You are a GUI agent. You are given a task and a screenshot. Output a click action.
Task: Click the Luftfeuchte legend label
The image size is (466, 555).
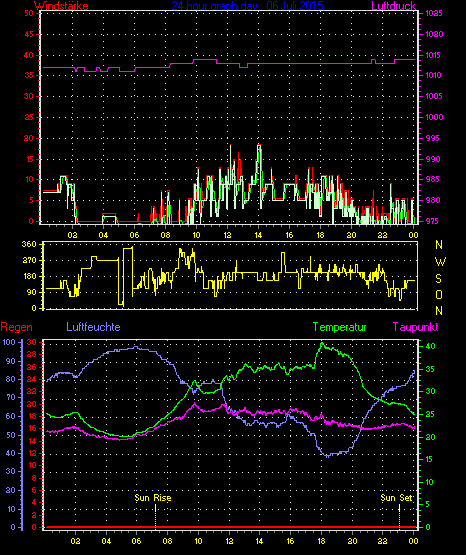pyautogui.click(x=93, y=327)
